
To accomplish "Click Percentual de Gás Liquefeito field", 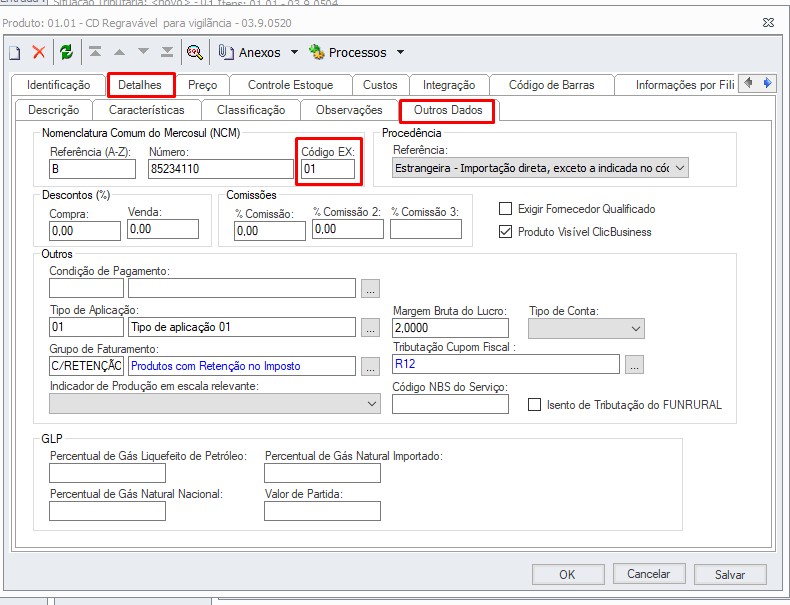I will 107,473.
